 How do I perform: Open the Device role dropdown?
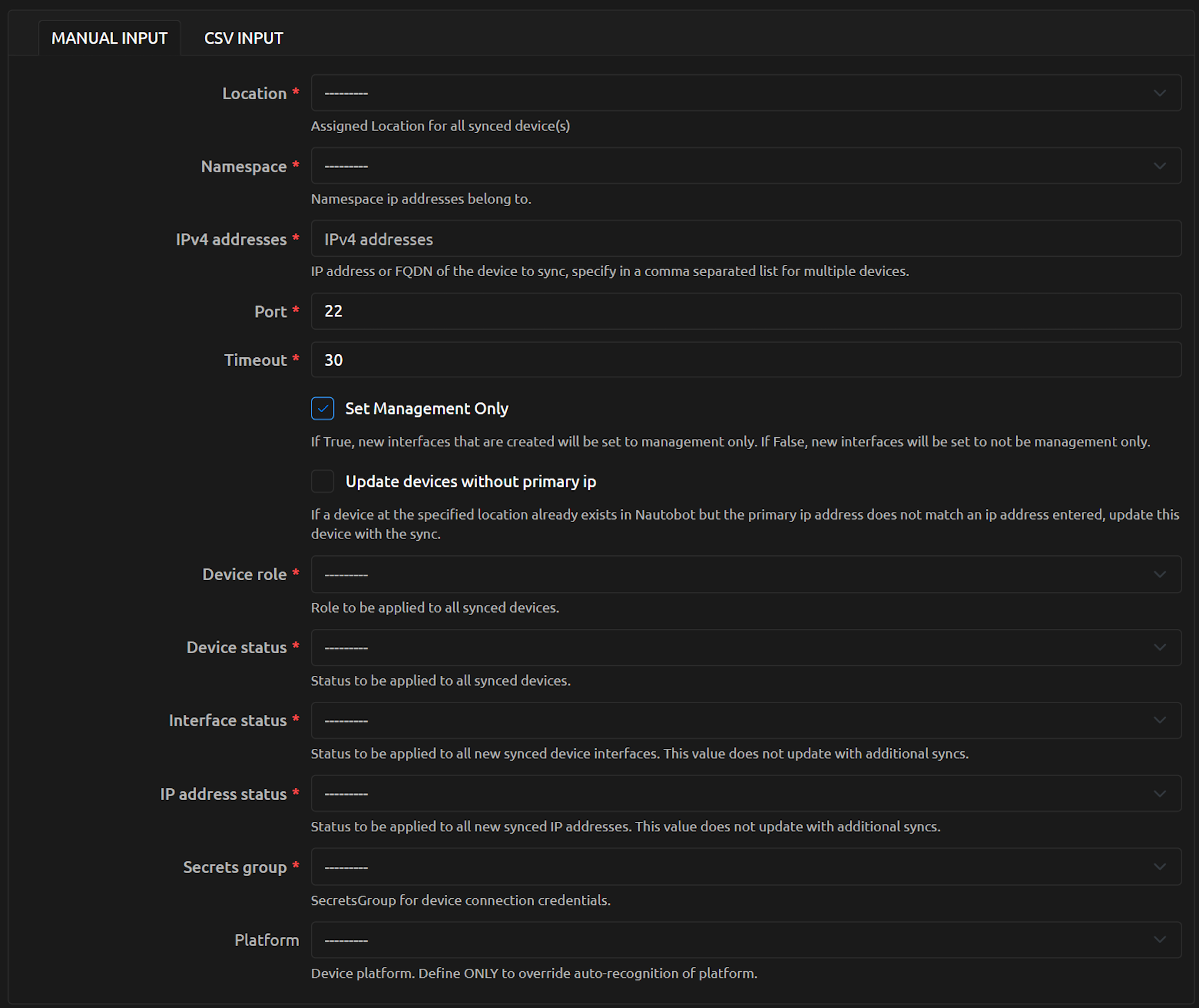pos(745,575)
